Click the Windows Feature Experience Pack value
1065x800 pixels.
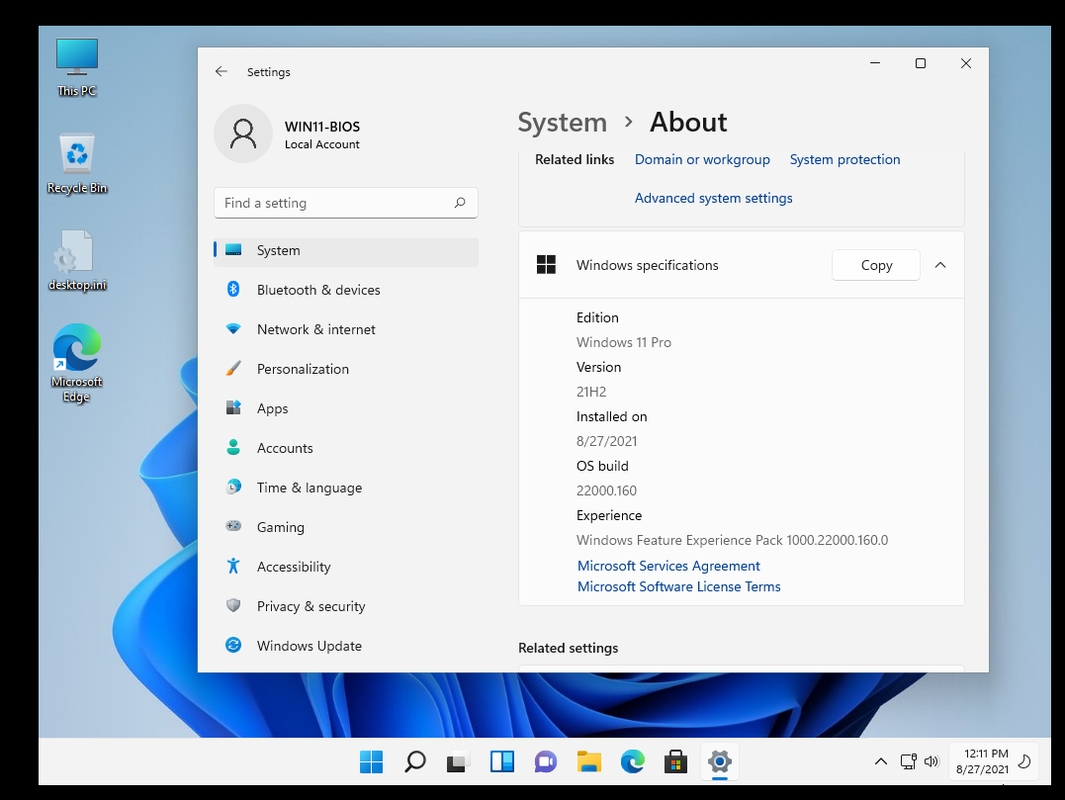pyautogui.click(x=732, y=540)
